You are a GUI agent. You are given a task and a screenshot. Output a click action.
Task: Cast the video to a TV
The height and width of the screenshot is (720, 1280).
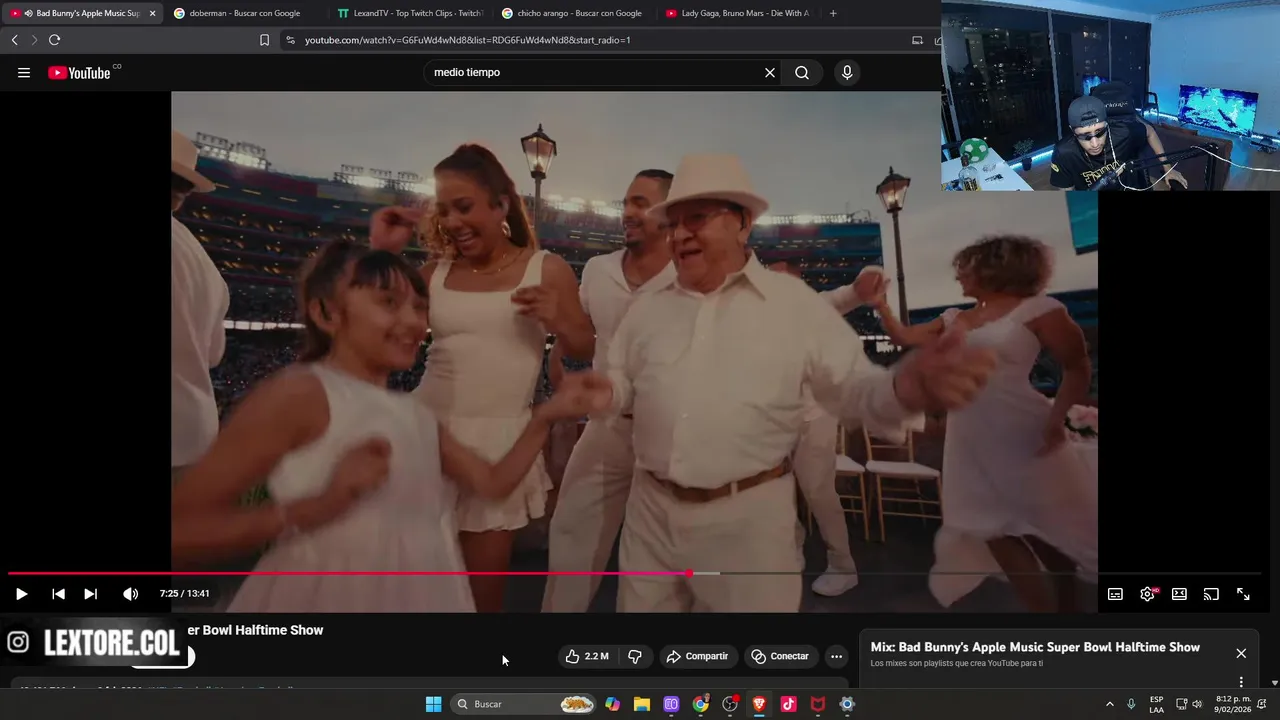tap(1211, 594)
